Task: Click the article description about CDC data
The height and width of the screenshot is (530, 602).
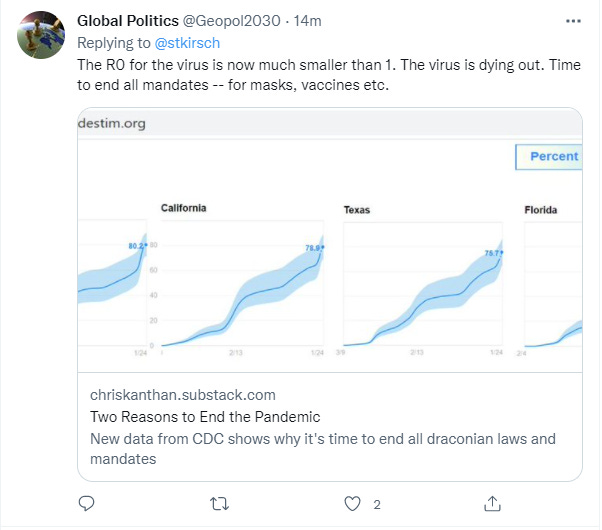Action: click(322, 449)
